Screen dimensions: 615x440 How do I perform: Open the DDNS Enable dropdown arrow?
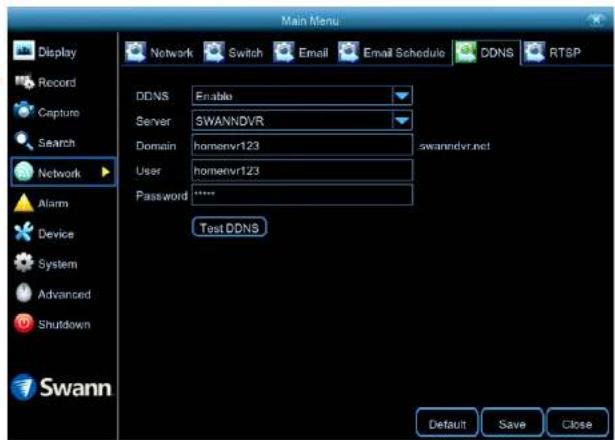(x=402, y=96)
